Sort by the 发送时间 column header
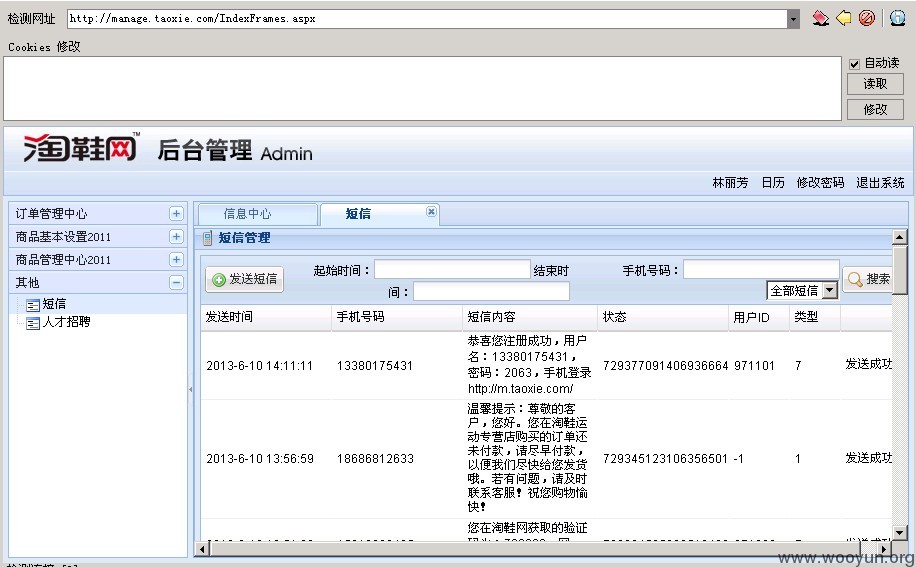916x567 pixels. coord(266,317)
